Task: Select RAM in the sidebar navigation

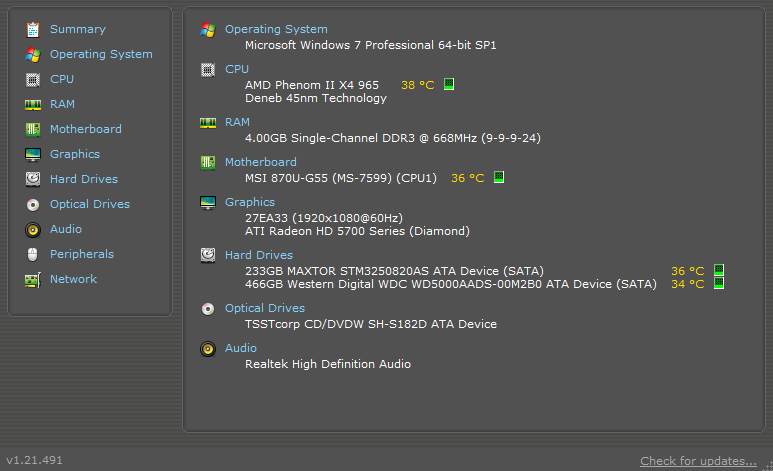Action: (63, 104)
